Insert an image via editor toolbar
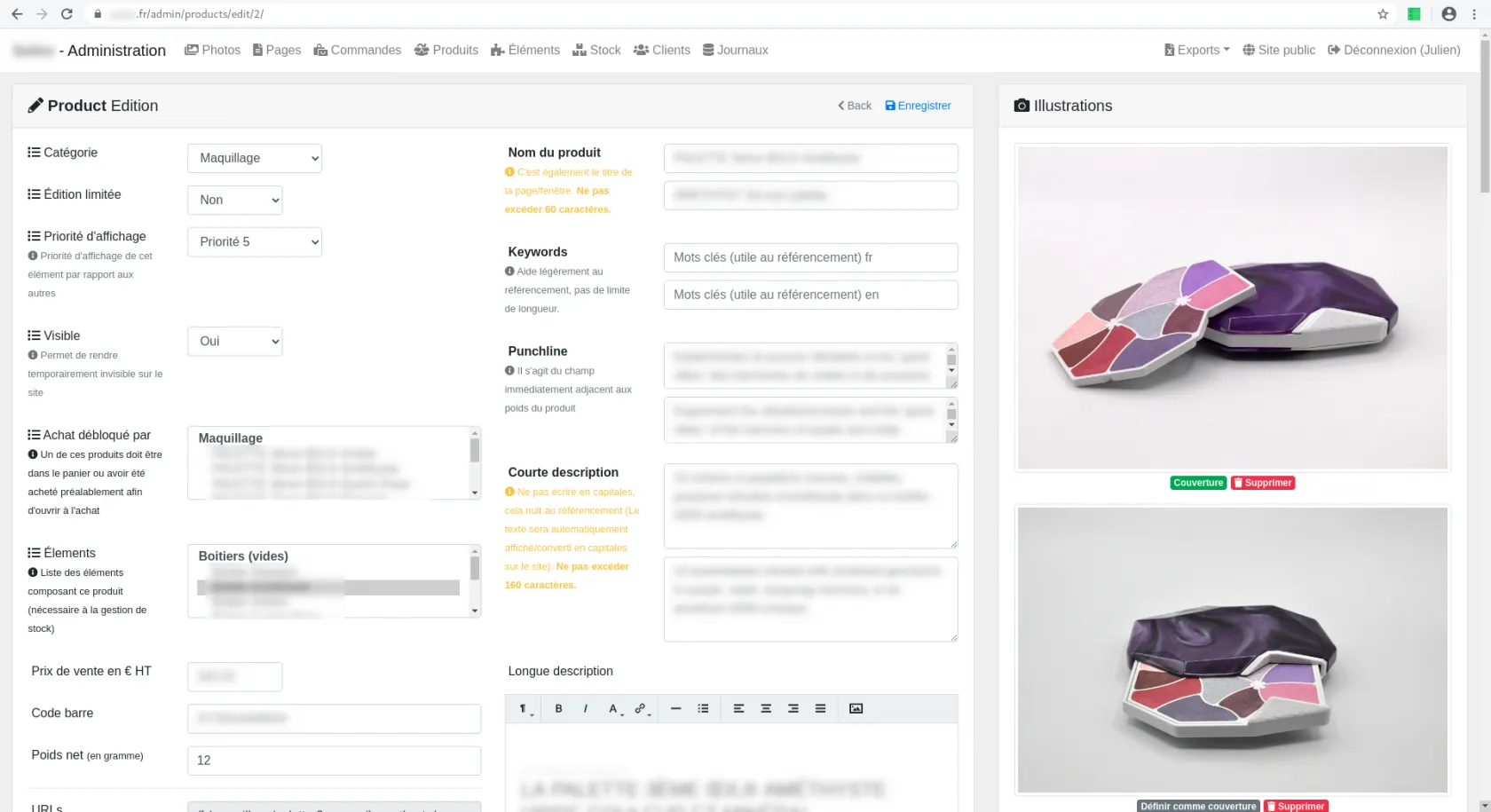This screenshot has width=1491, height=812. point(856,708)
